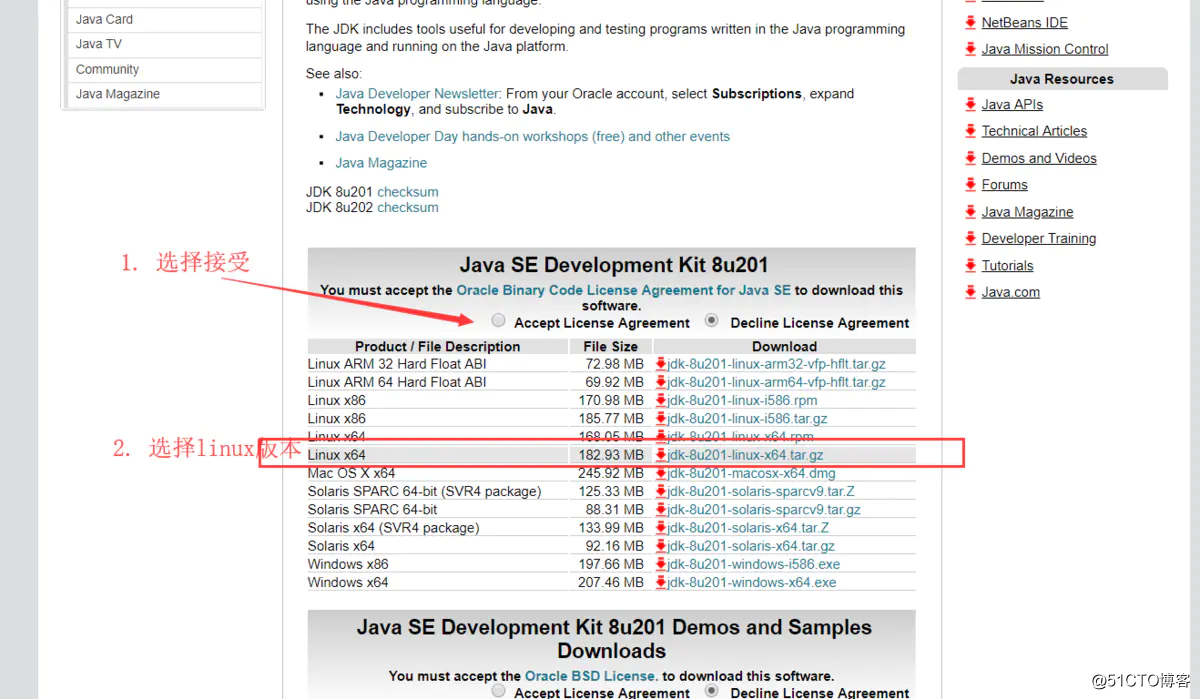1200x699 pixels.
Task: Download jdk-8u201-windows-x64.exe file
Action: click(752, 582)
